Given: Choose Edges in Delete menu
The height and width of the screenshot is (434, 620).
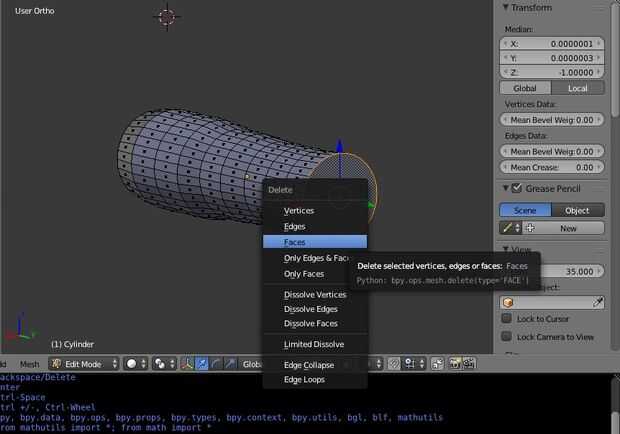Looking at the screenshot, I should (315, 226).
